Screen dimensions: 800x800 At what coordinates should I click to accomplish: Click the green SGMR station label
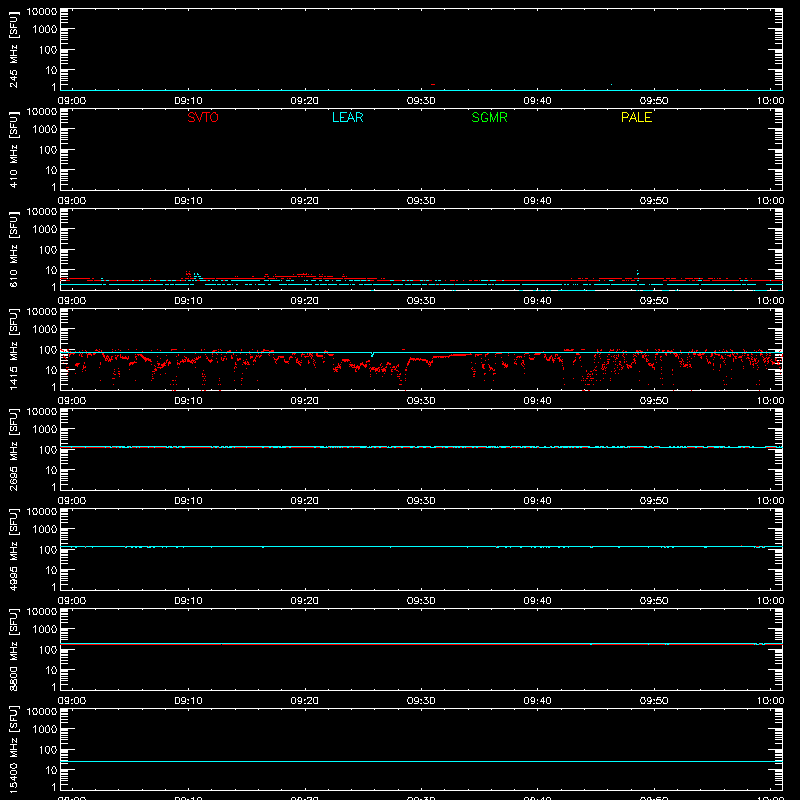click(489, 117)
